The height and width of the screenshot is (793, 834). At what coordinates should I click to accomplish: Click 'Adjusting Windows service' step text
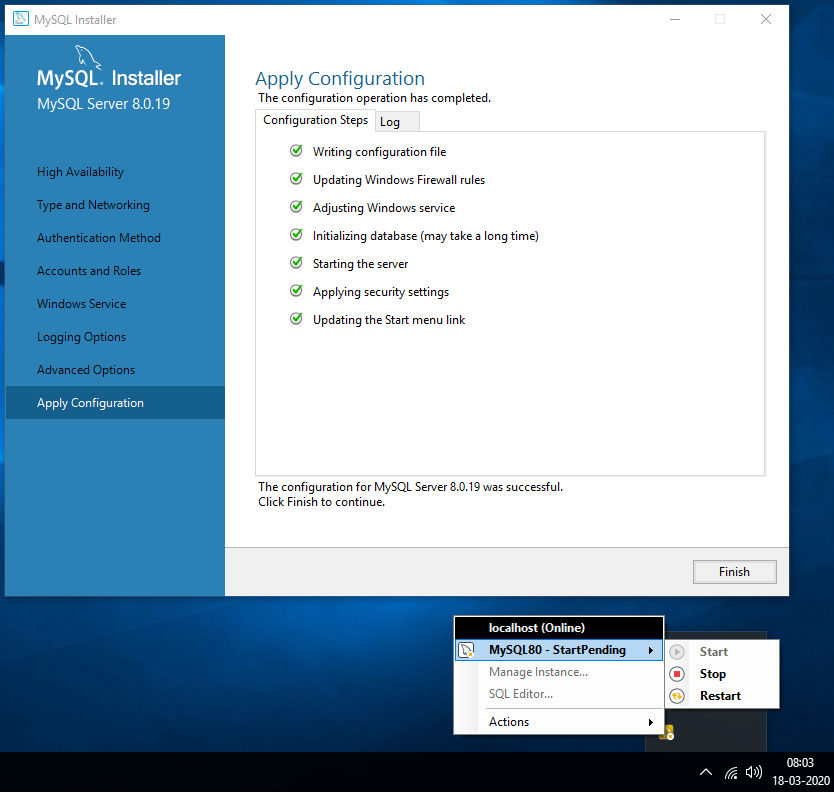384,208
